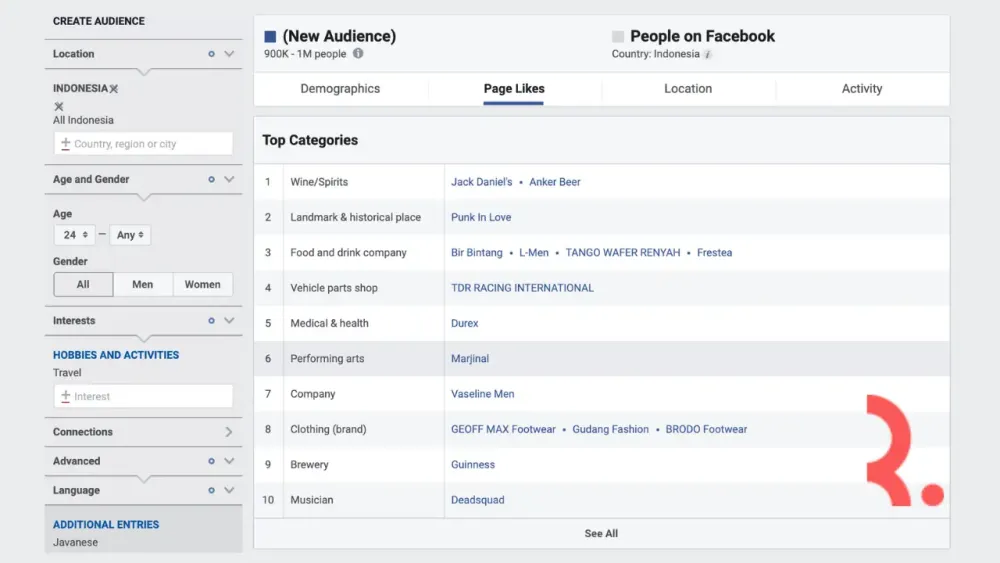1000x563 pixels.
Task: Open the GEOFF MAX Footwear link
Action: [x=503, y=430]
